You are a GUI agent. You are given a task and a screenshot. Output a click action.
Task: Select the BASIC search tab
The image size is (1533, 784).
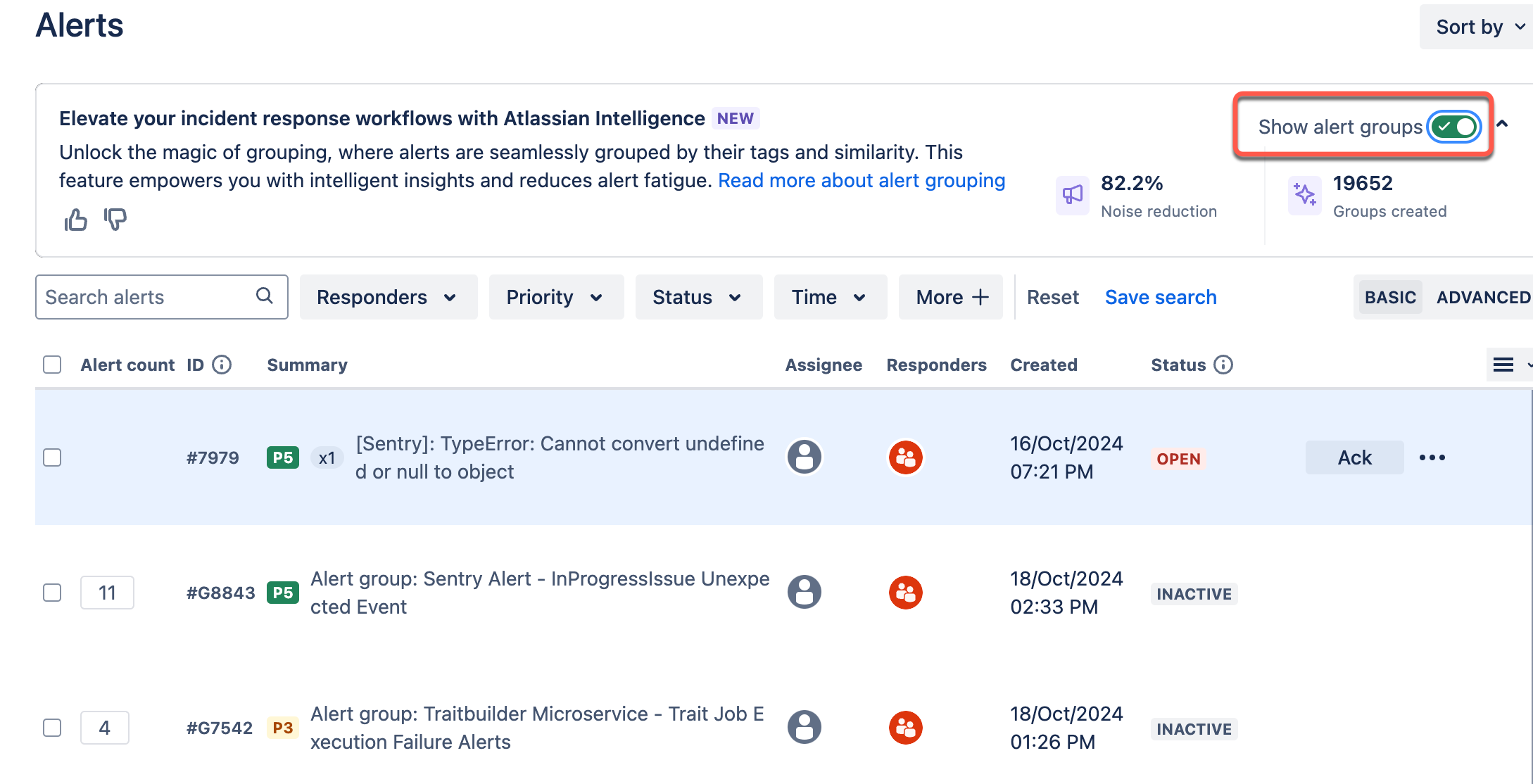1391,296
